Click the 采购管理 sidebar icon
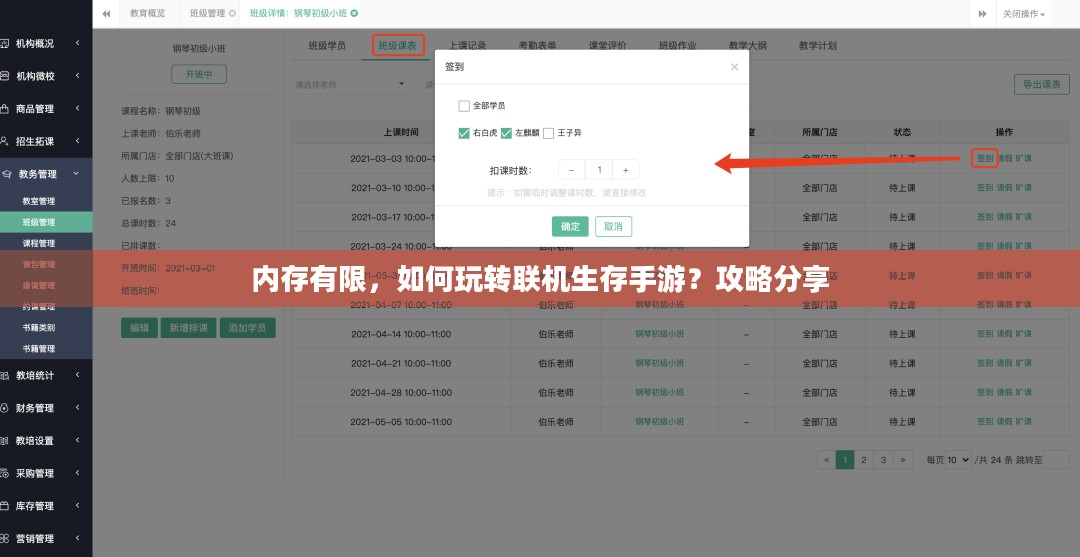The height and width of the screenshot is (557, 1080). (x=4, y=474)
